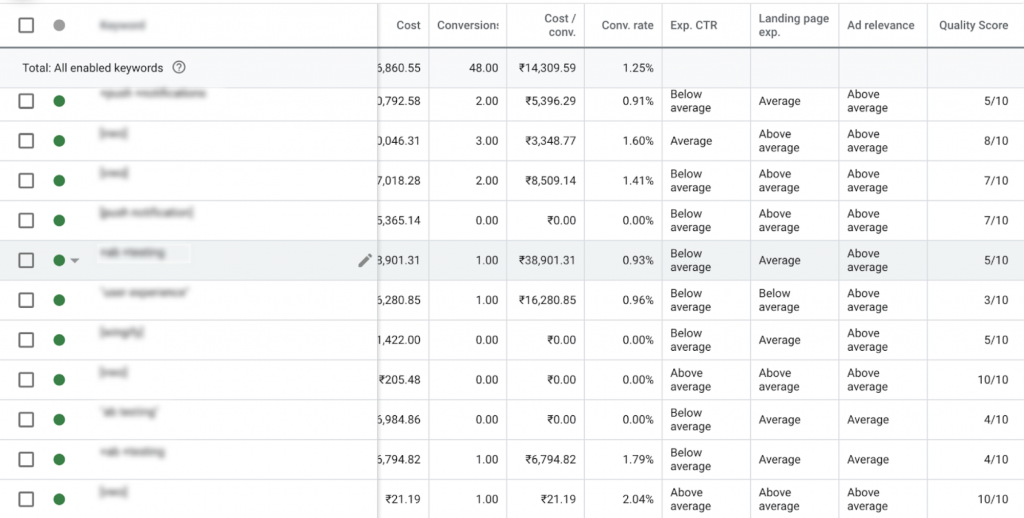Click the gray status dot in the header row
The width and height of the screenshot is (1024, 518).
[x=59, y=25]
